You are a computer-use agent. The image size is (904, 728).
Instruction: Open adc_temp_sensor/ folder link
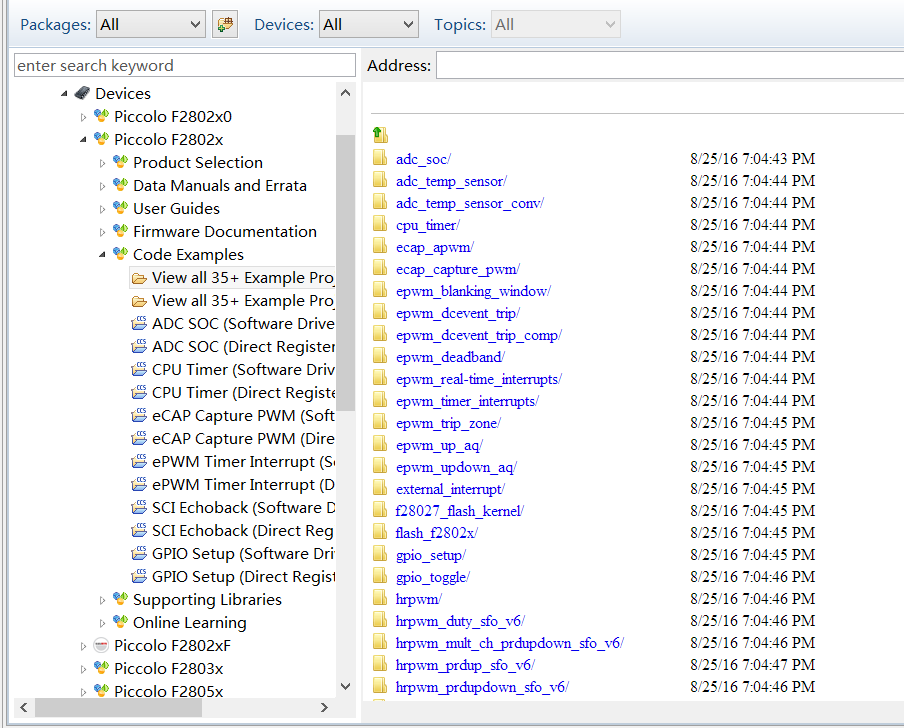point(451,181)
